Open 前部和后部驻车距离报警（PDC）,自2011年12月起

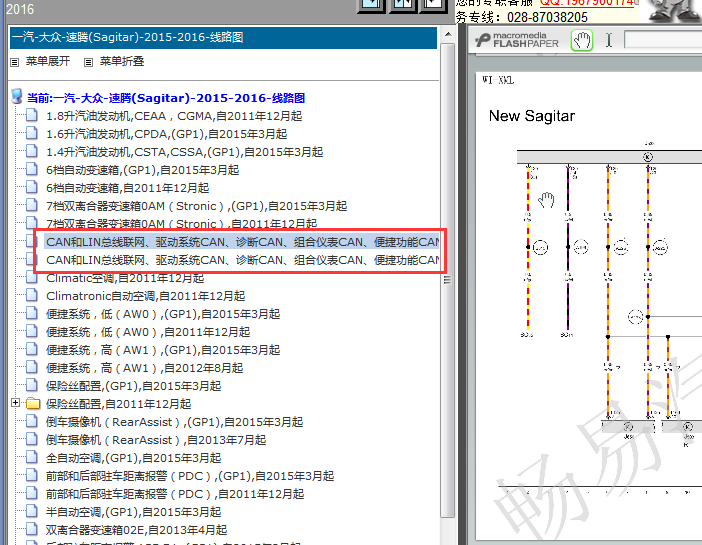pos(175,494)
